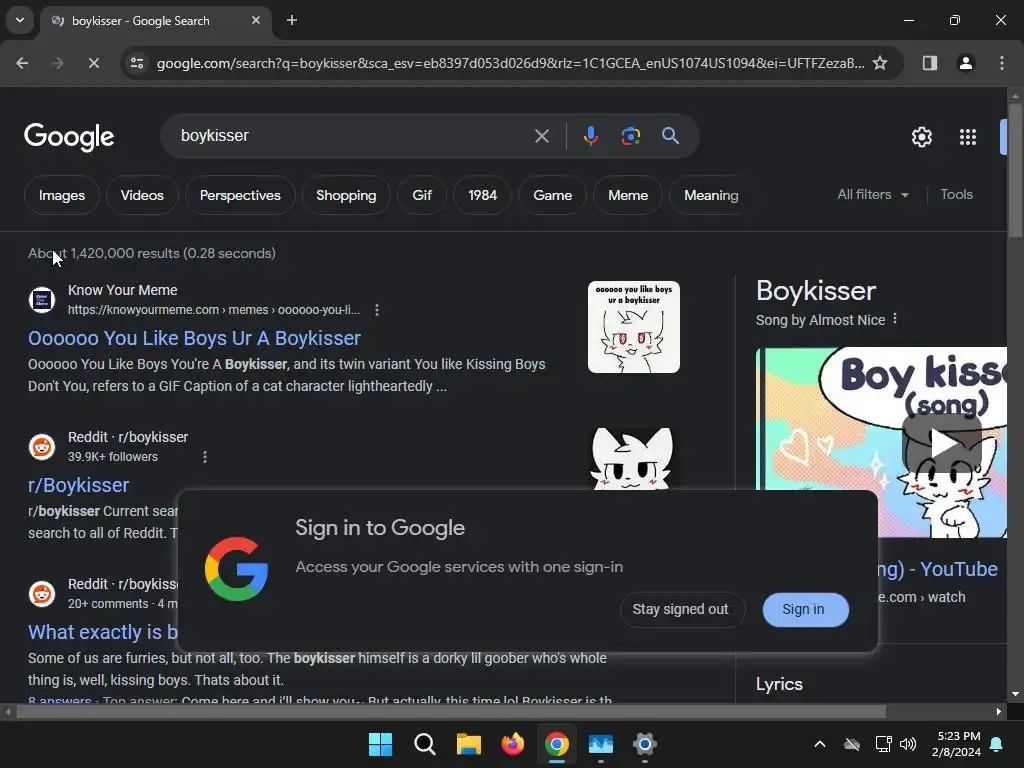This screenshot has height=768, width=1024.
Task: Click the horizontal scrollbar right arrow
Action: coord(999,711)
